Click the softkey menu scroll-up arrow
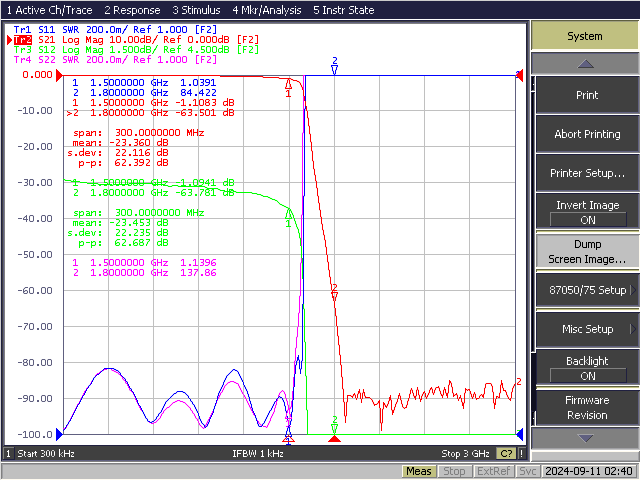This screenshot has width=640, height=480. (585, 64)
